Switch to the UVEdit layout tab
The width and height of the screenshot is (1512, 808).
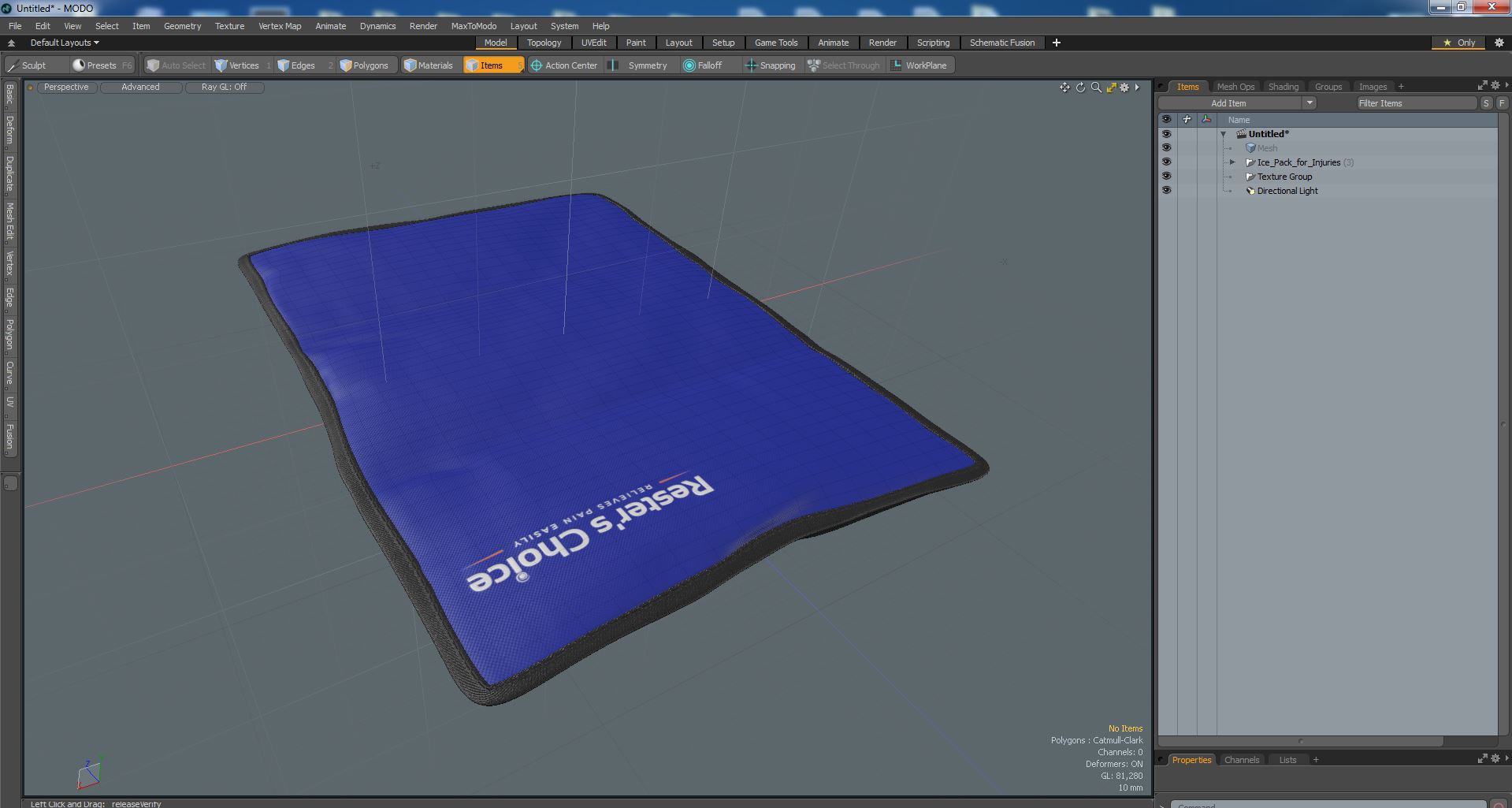click(x=593, y=43)
